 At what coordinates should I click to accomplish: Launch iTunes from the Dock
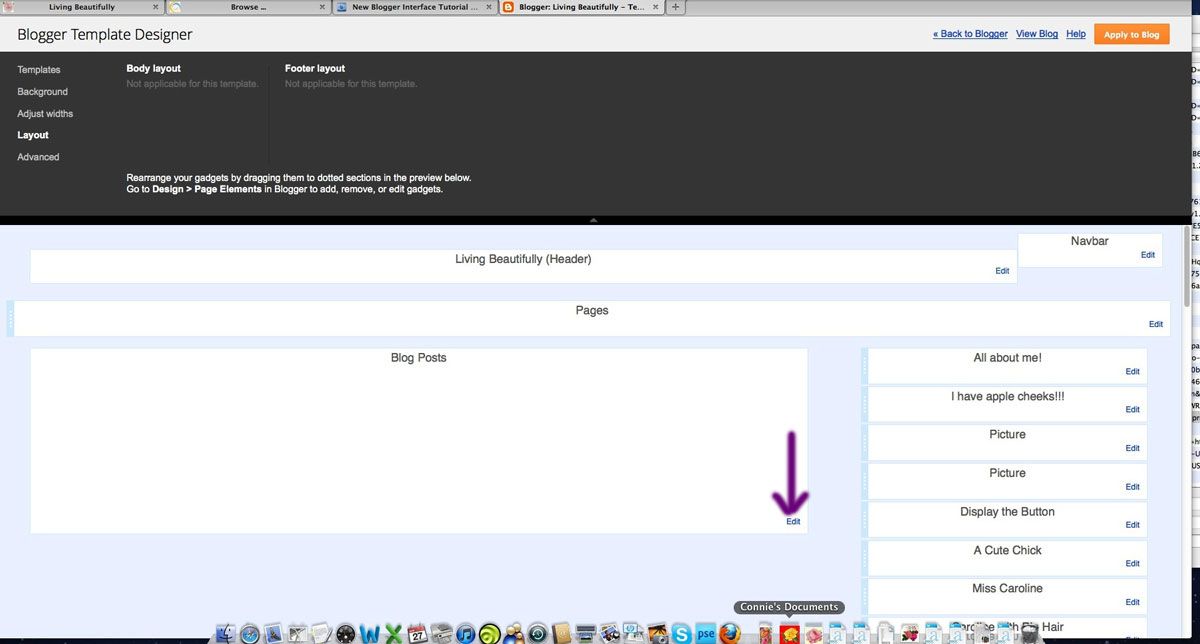tap(466, 634)
